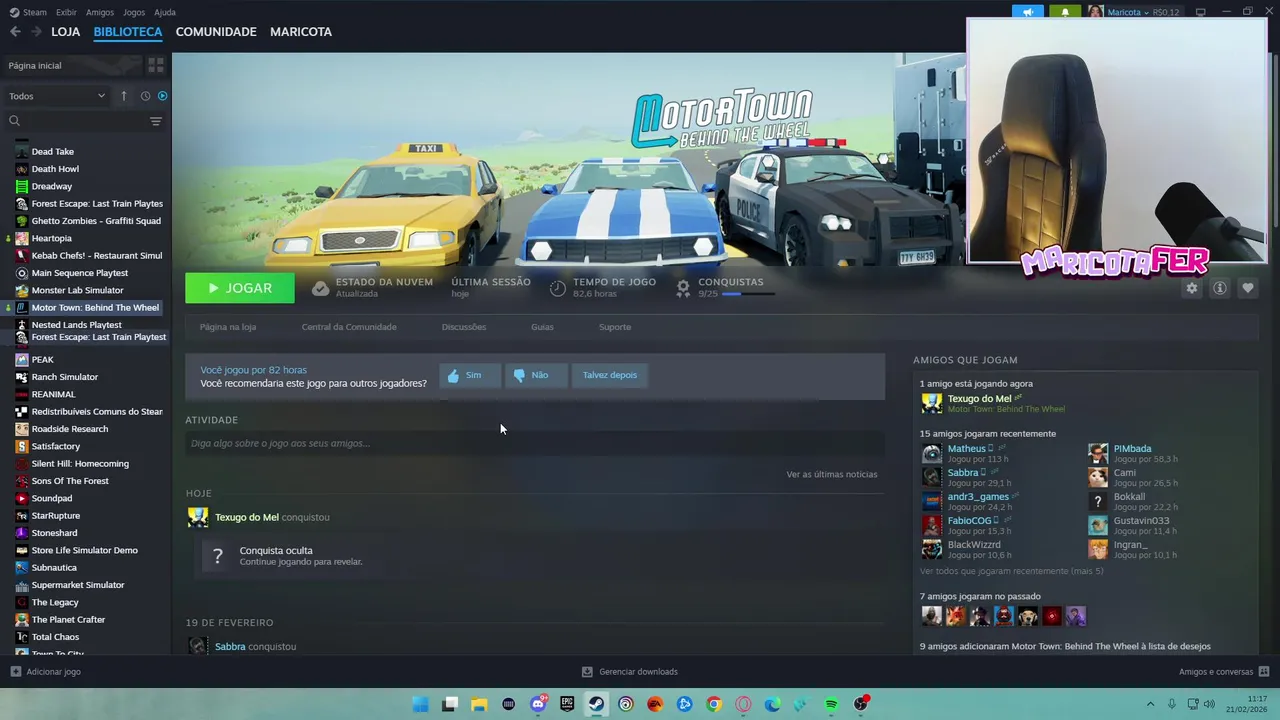Open Discord from the Windows taskbar
Image resolution: width=1280 pixels, height=720 pixels.
tap(538, 704)
